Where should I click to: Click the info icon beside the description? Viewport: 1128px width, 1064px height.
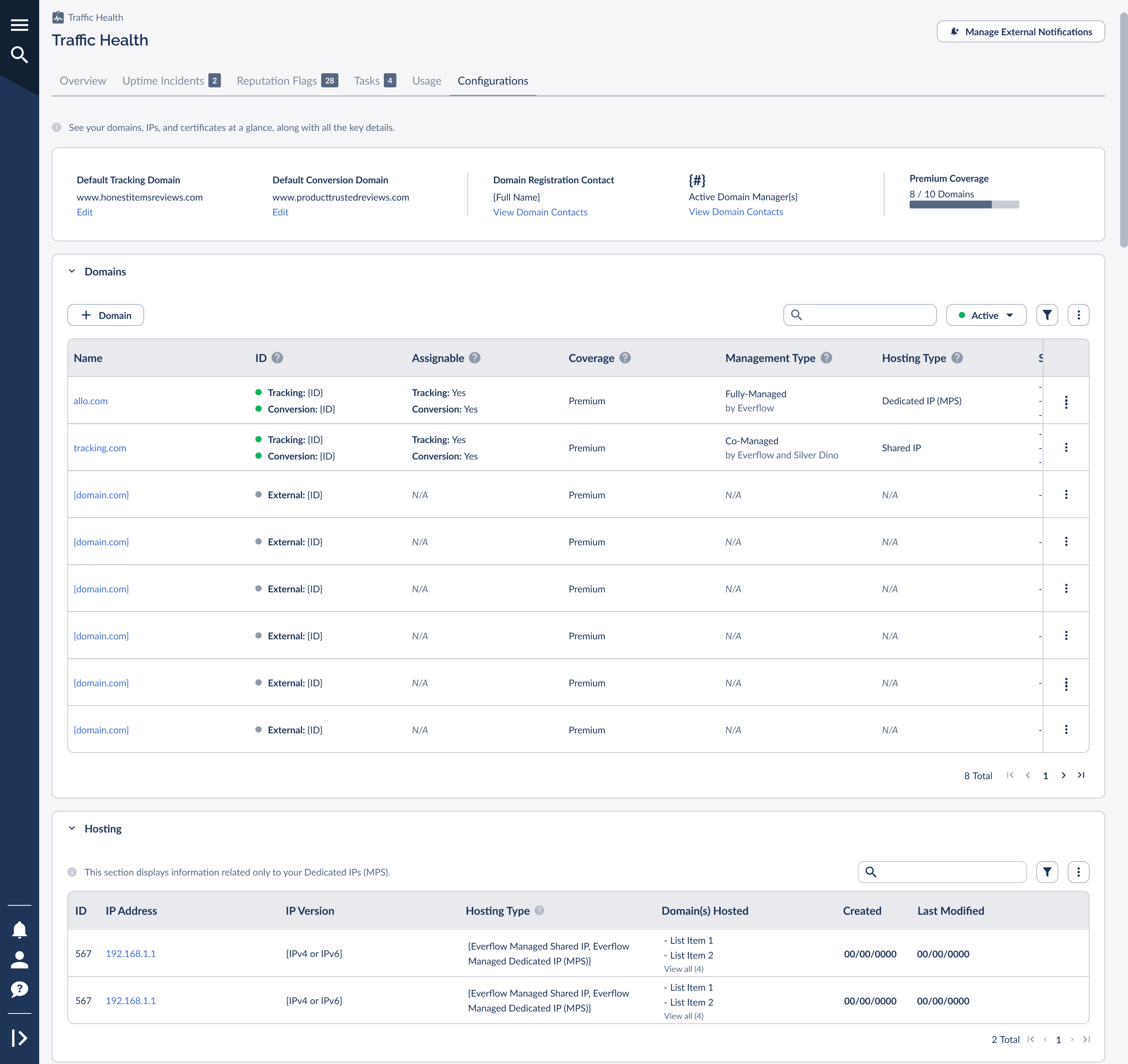(56, 128)
